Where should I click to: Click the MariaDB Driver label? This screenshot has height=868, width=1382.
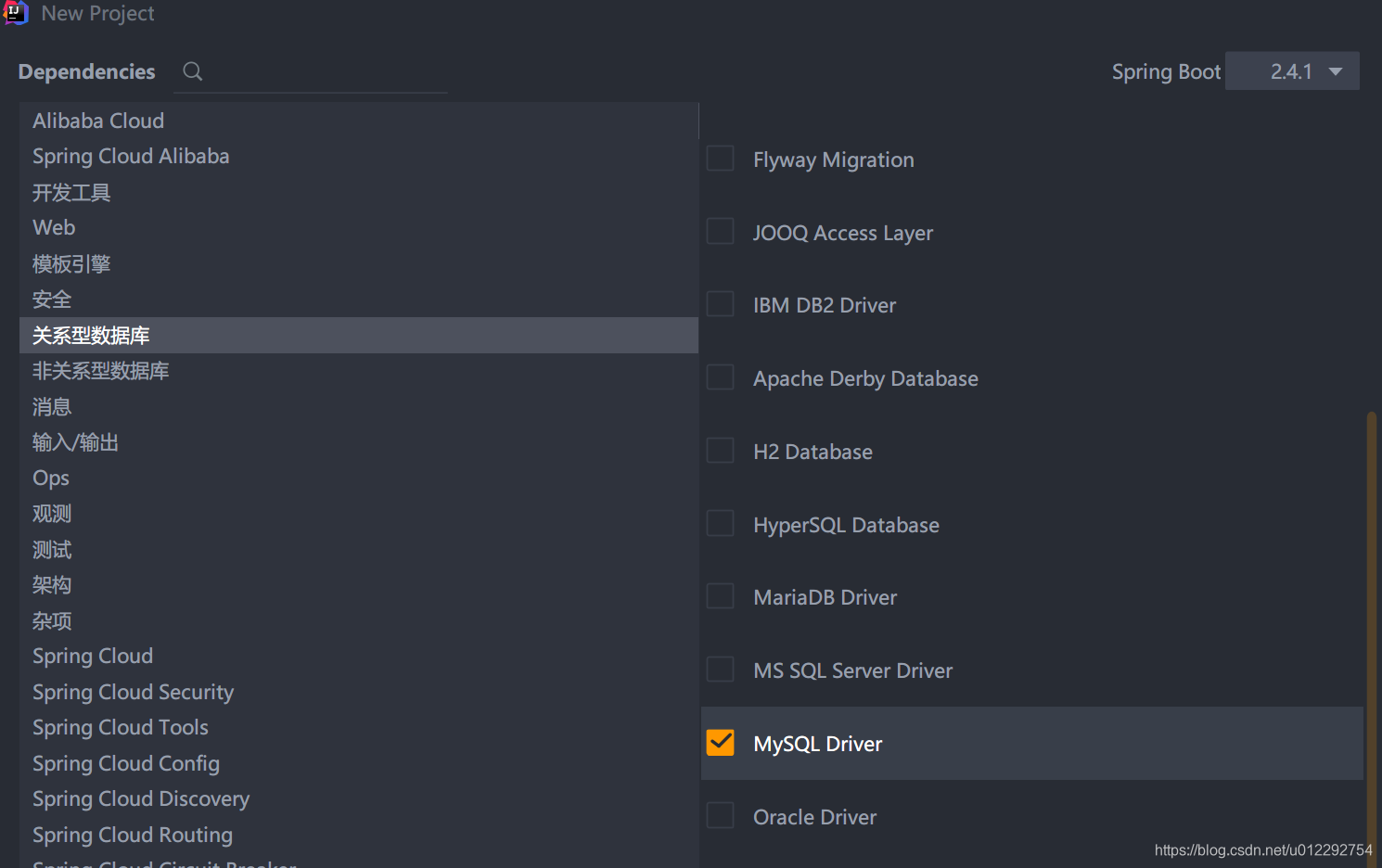pos(825,597)
